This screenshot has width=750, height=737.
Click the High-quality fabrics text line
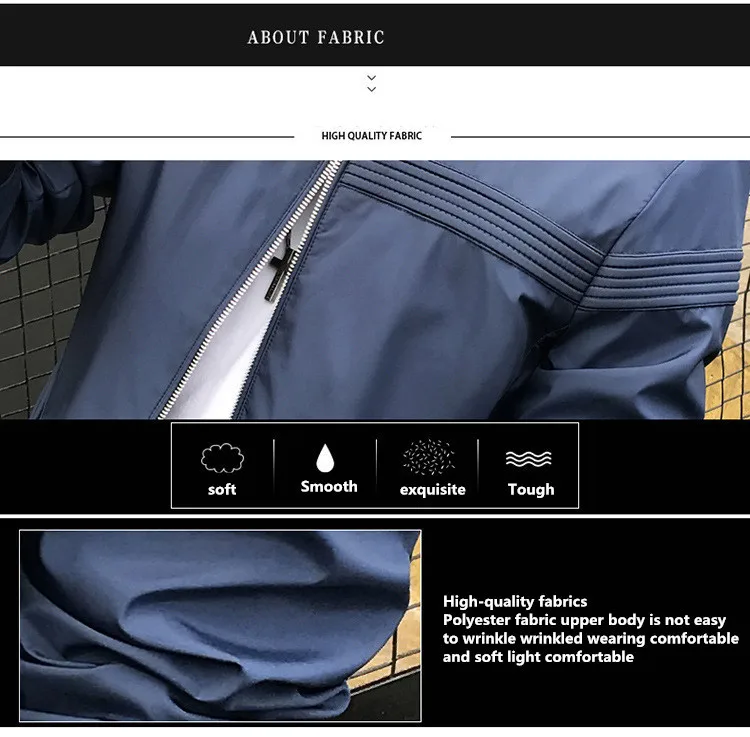(x=515, y=601)
